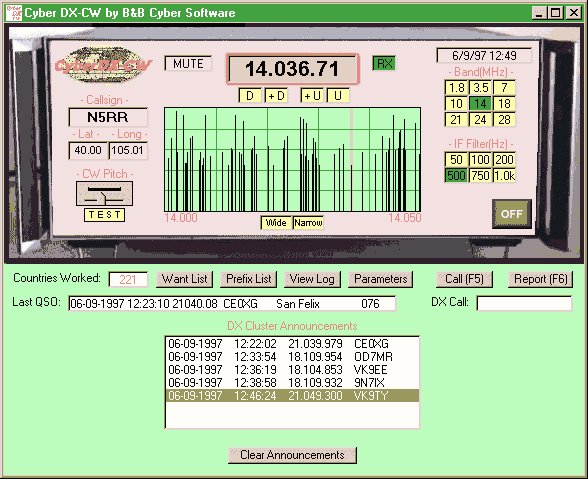Click the Callsign field N5RR
The height and width of the screenshot is (479, 588).
108,117
